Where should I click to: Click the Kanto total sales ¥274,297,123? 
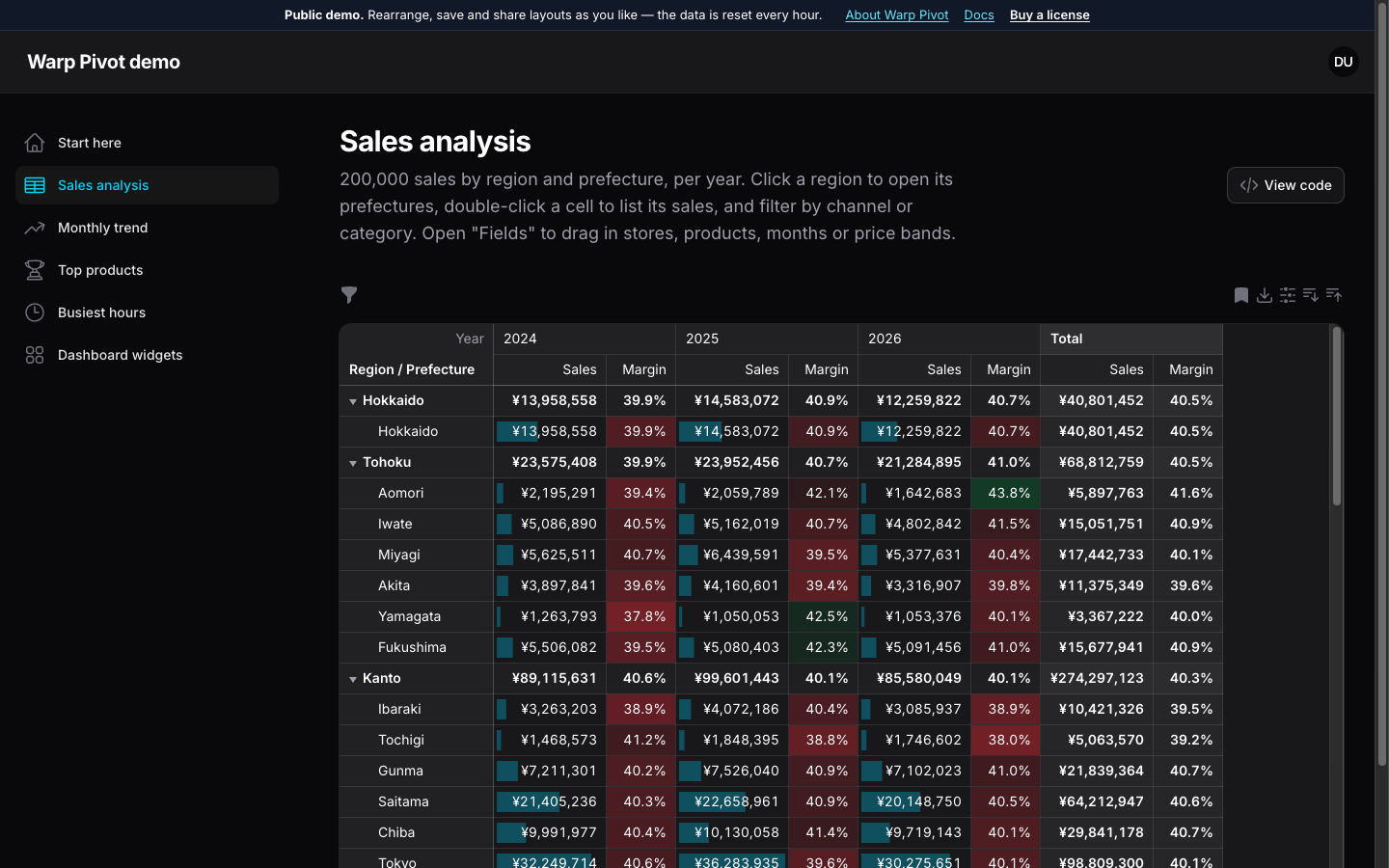1097,678
